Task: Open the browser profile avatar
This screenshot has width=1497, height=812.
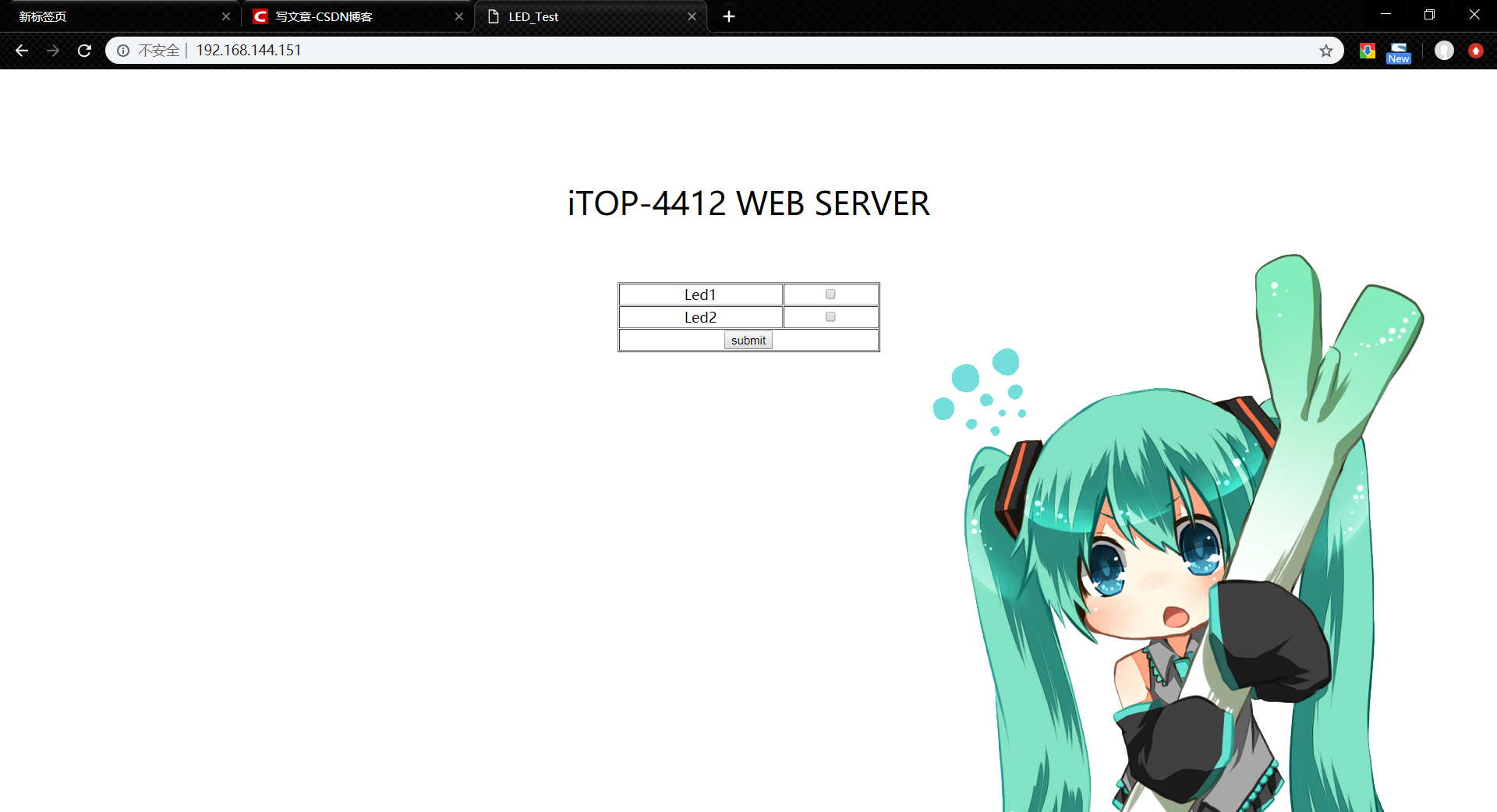Action: pyautogui.click(x=1444, y=51)
